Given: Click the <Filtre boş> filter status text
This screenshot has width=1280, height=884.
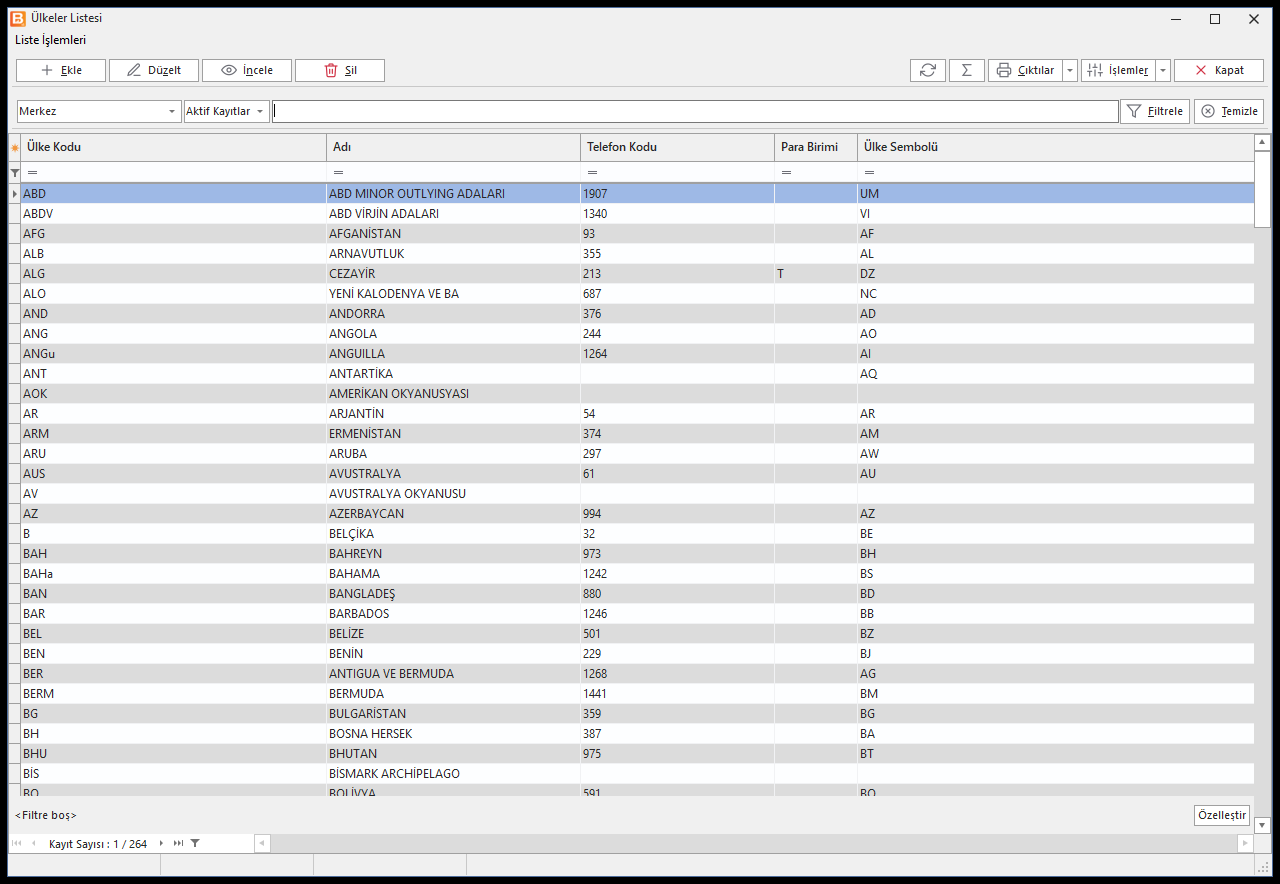Looking at the screenshot, I should coord(46,815).
